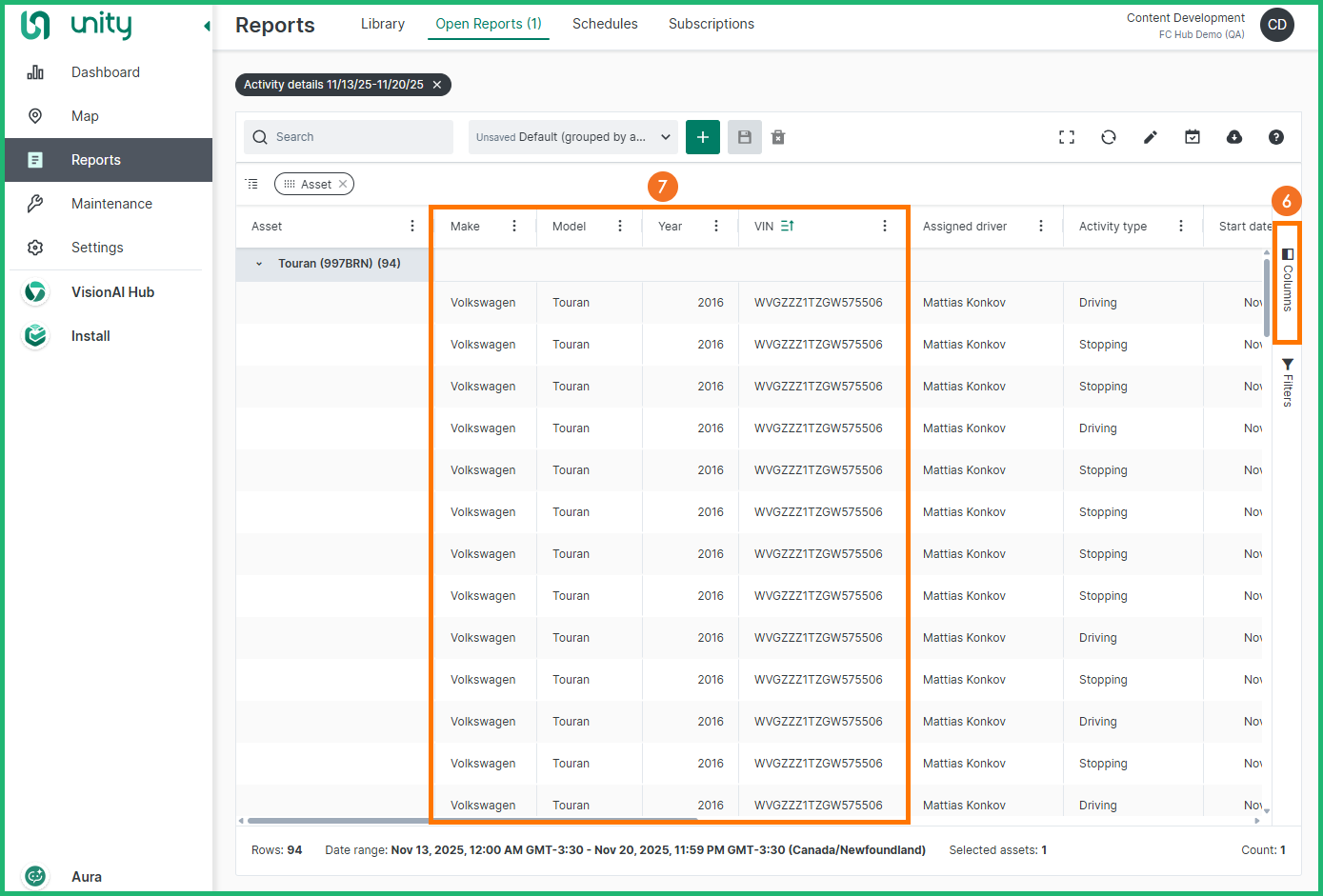Click the pencil edit report icon

(1151, 137)
